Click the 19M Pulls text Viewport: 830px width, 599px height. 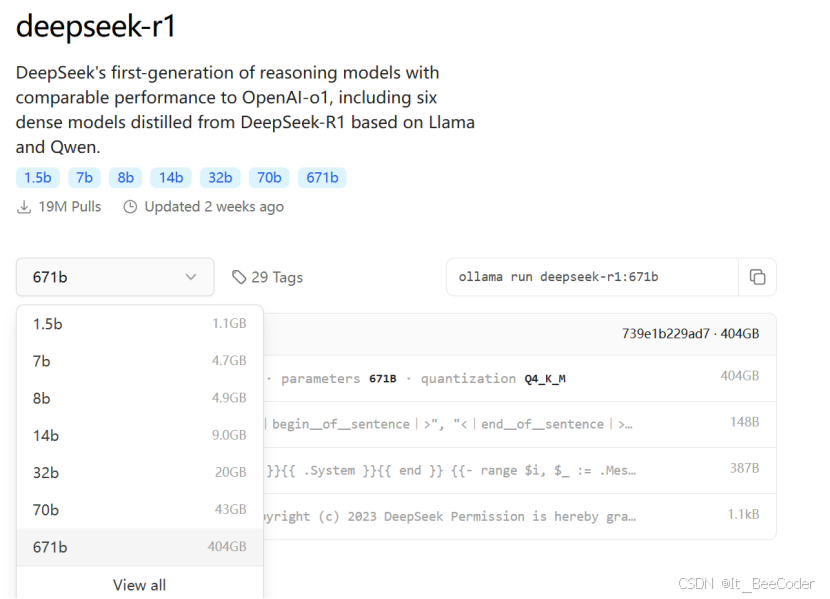point(69,206)
